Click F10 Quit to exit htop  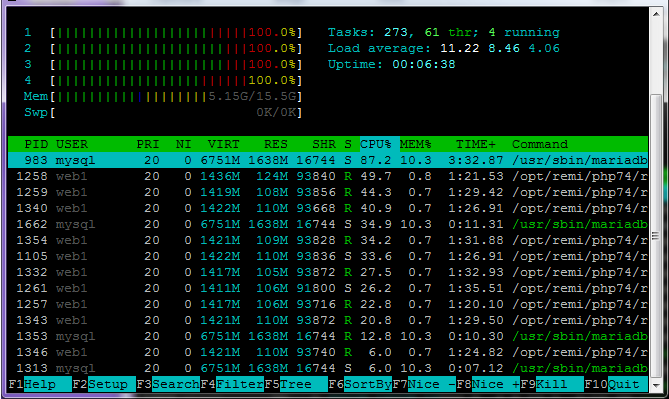pyautogui.click(x=616, y=384)
